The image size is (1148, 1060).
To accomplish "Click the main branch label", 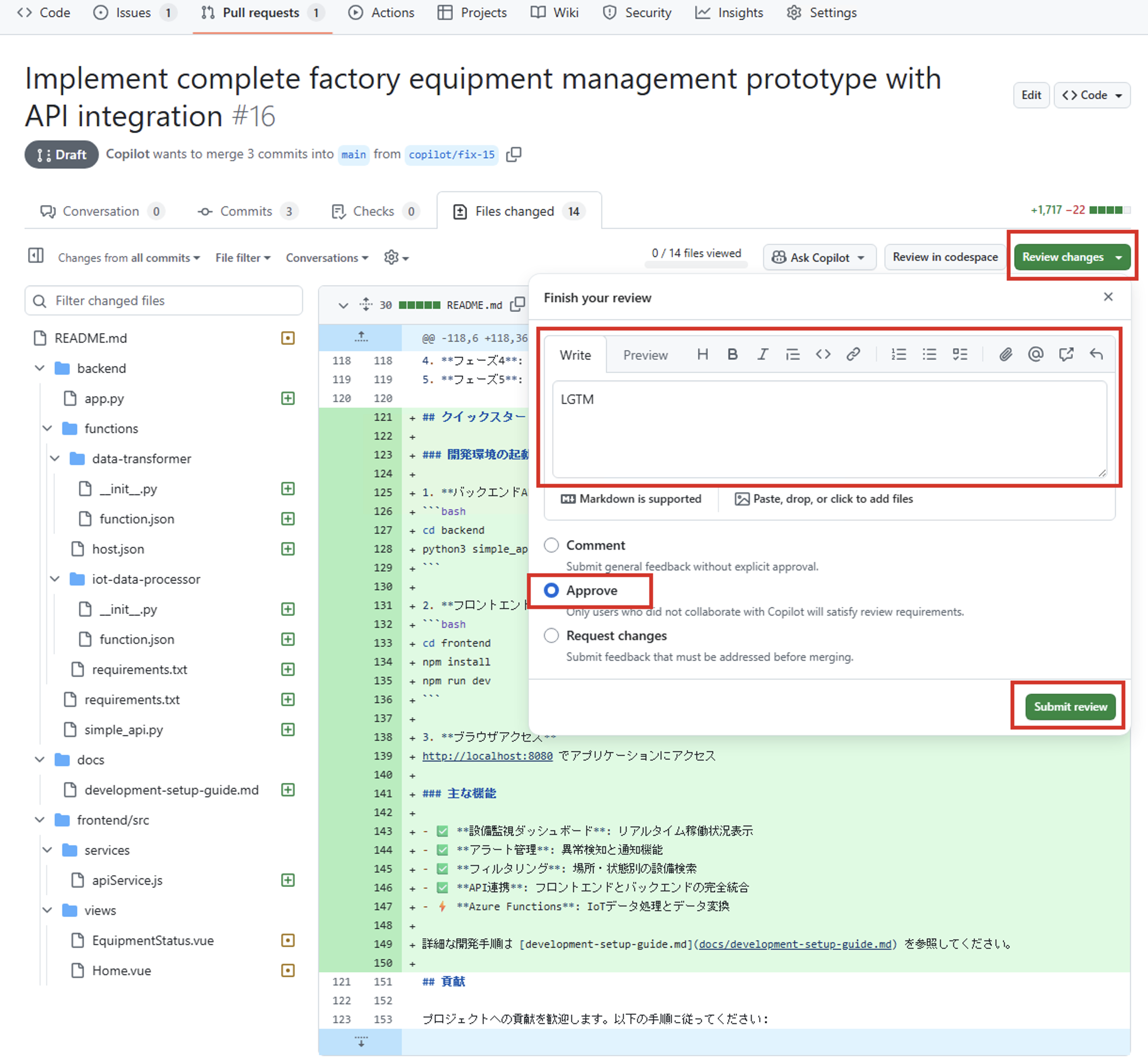I will click(353, 155).
